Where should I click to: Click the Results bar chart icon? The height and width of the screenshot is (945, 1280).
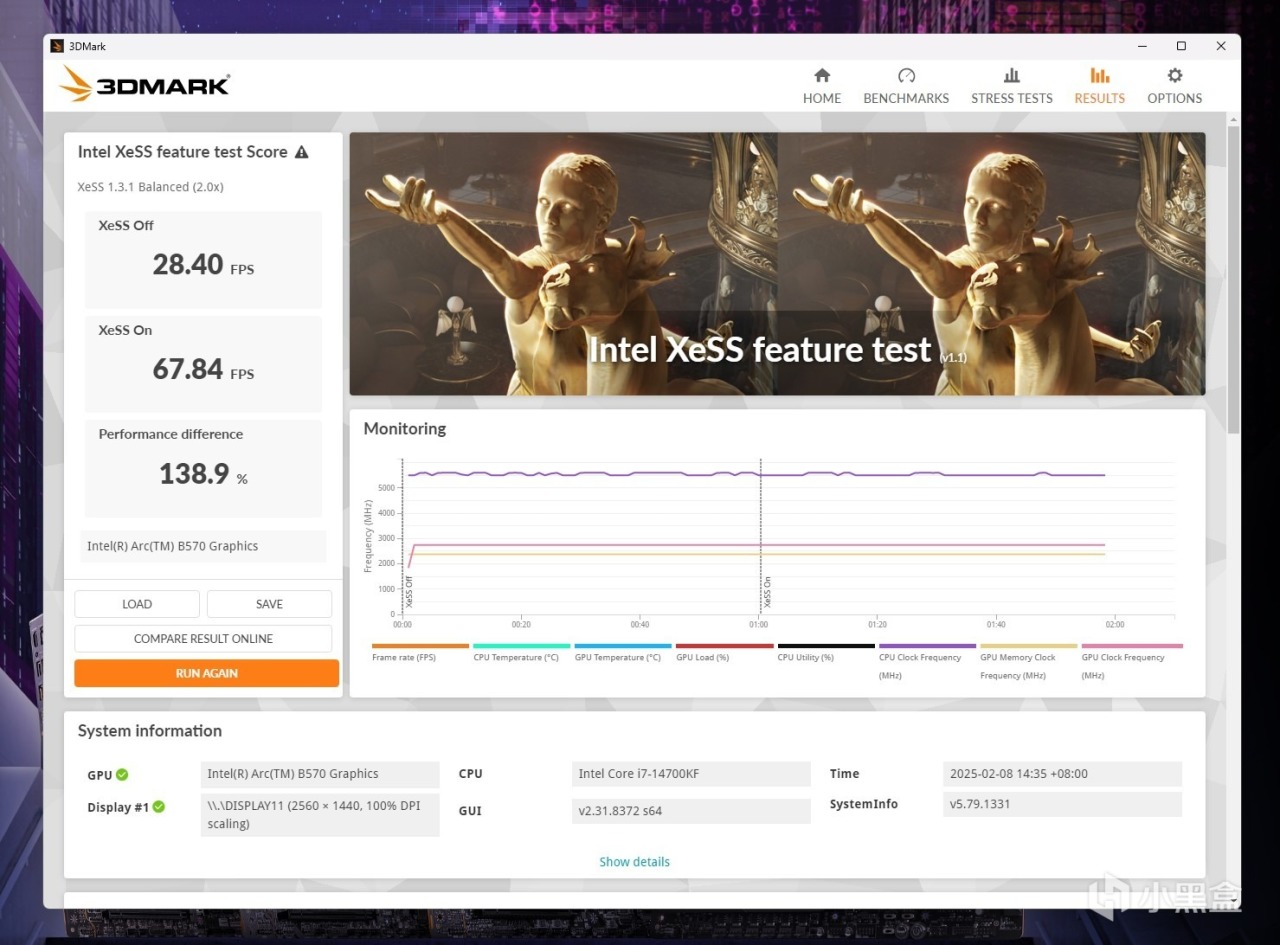1100,76
